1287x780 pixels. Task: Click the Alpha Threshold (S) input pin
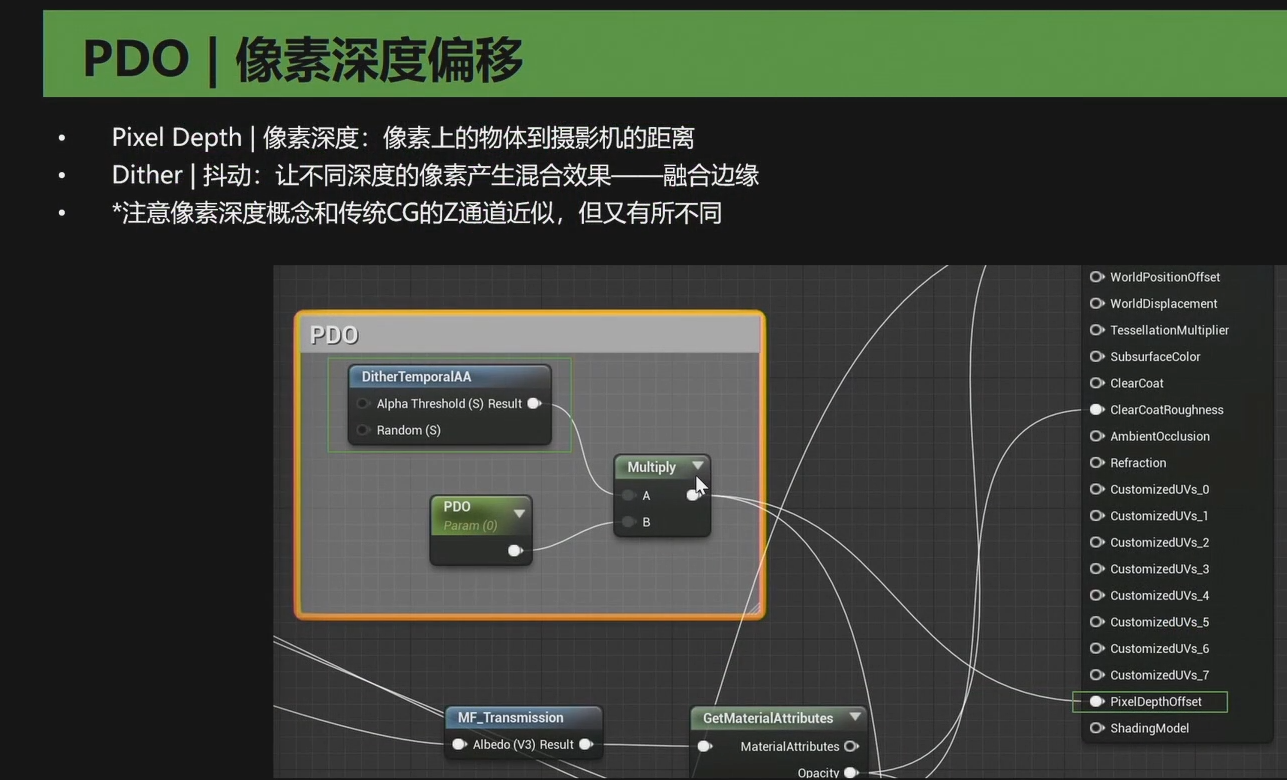pyautogui.click(x=363, y=404)
